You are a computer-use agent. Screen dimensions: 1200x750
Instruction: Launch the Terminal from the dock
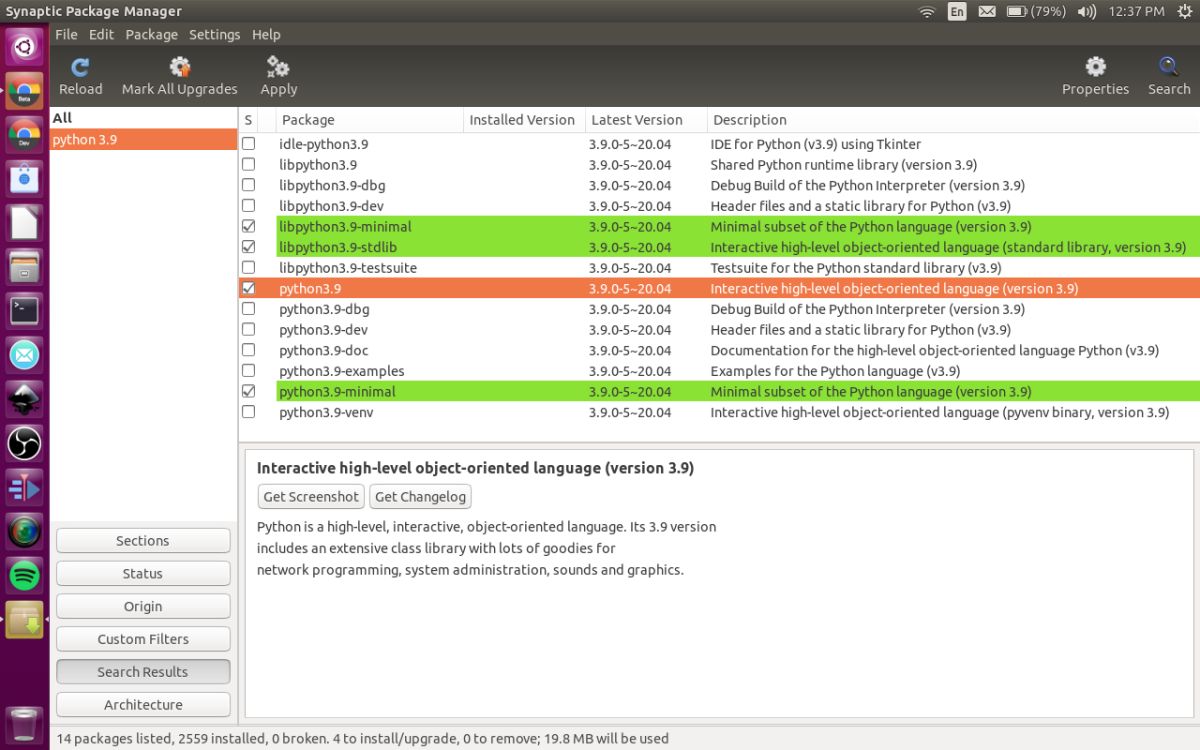coord(24,311)
